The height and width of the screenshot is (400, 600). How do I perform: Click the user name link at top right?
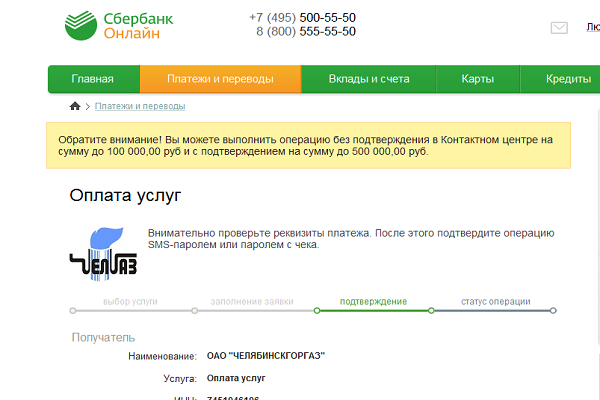pyautogui.click(x=592, y=28)
